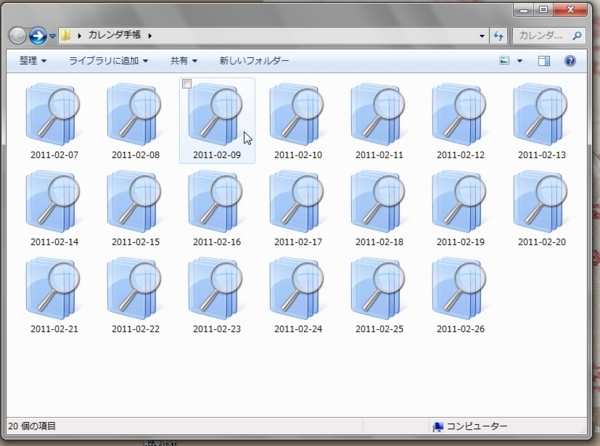This screenshot has width=600, height=446.
Task: Pick the 2011-02-20 search folder icon
Action: coord(540,201)
